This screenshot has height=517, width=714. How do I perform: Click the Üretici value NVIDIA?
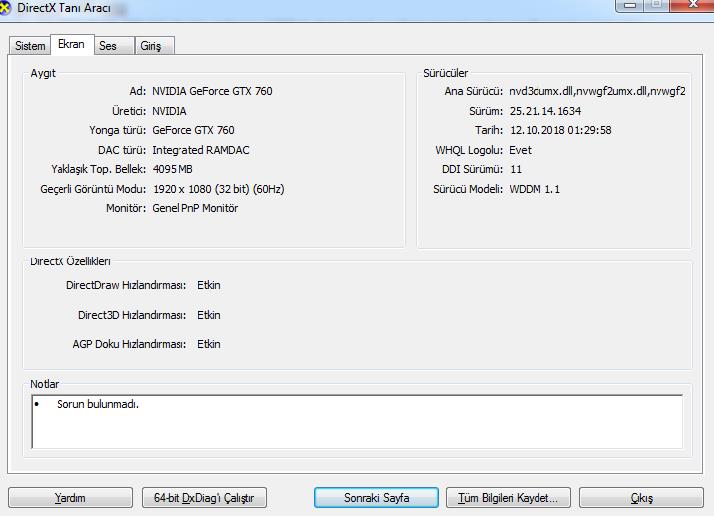pyautogui.click(x=169, y=111)
